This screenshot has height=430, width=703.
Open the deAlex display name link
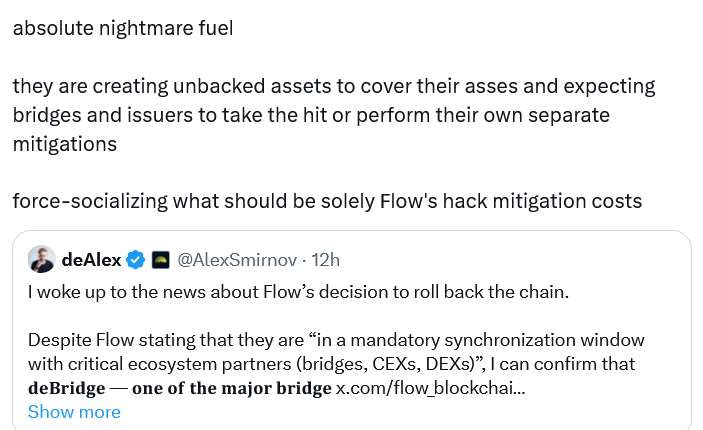point(91,260)
